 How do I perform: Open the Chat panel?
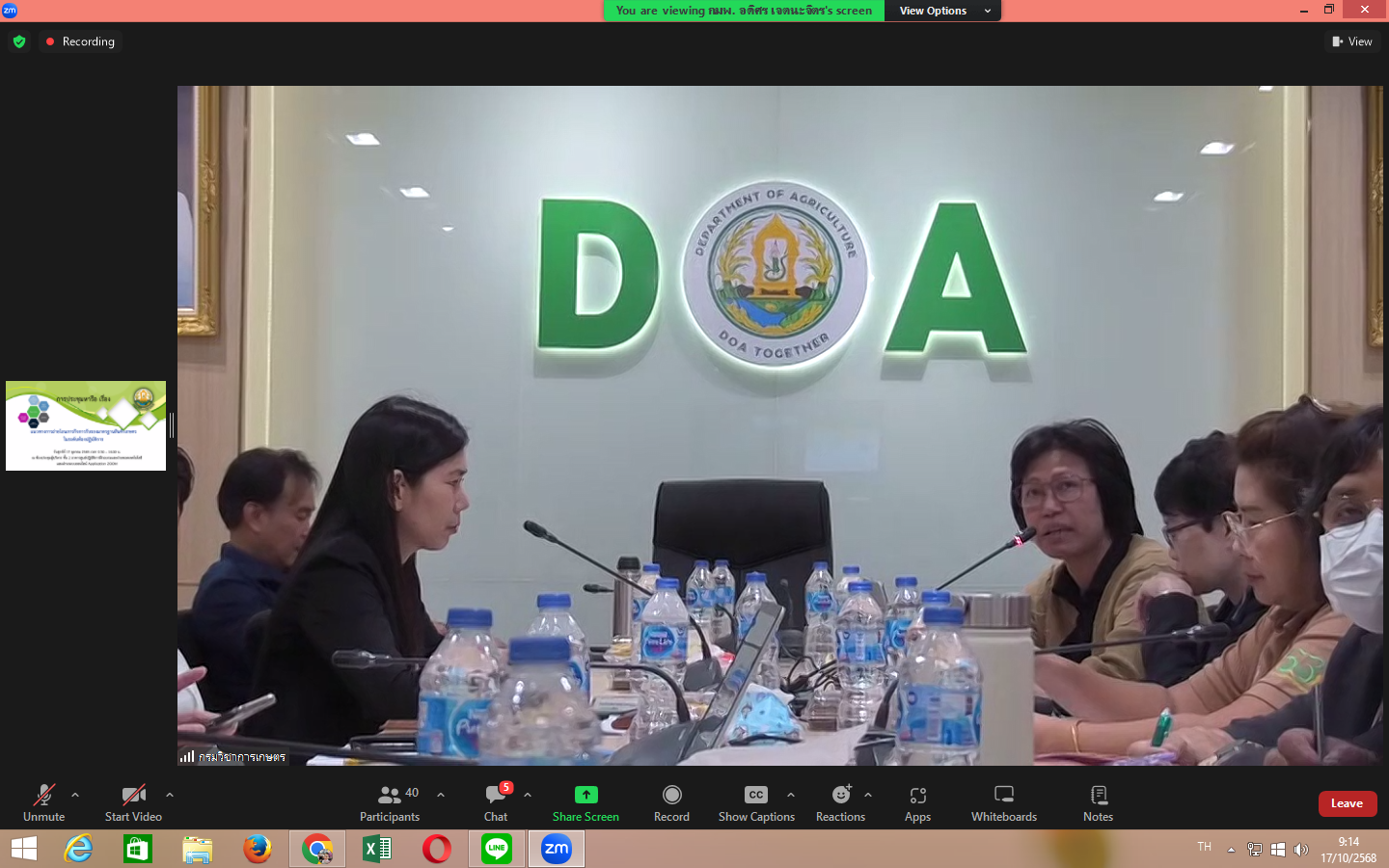tap(496, 802)
